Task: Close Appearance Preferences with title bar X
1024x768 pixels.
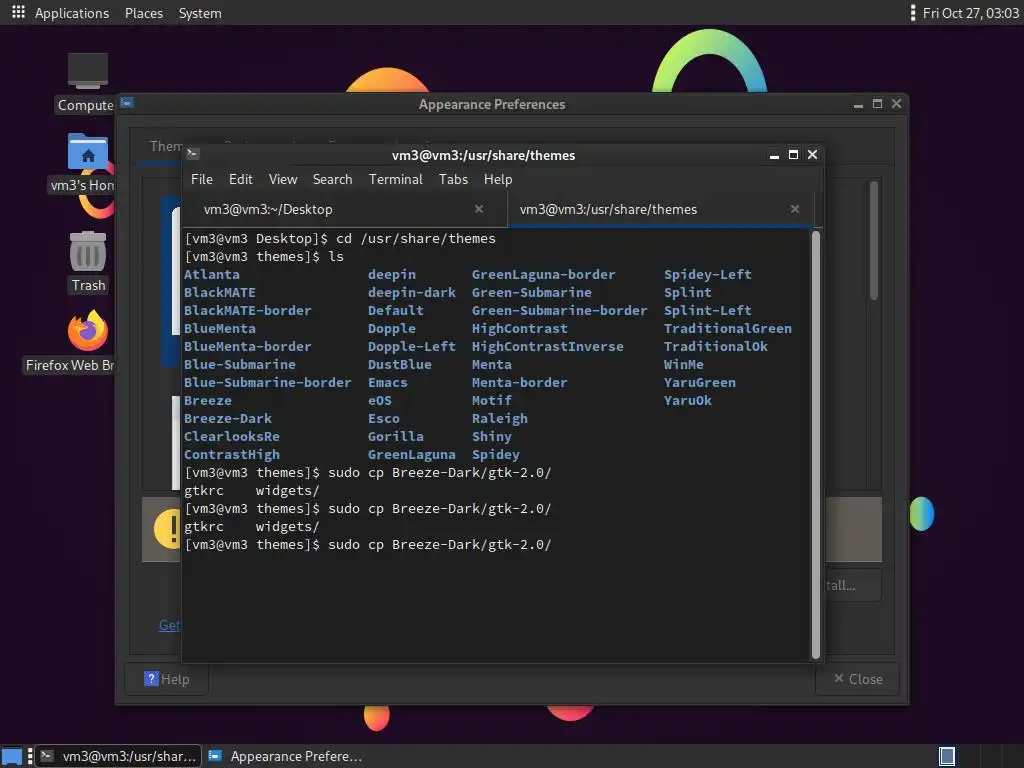Action: click(897, 104)
